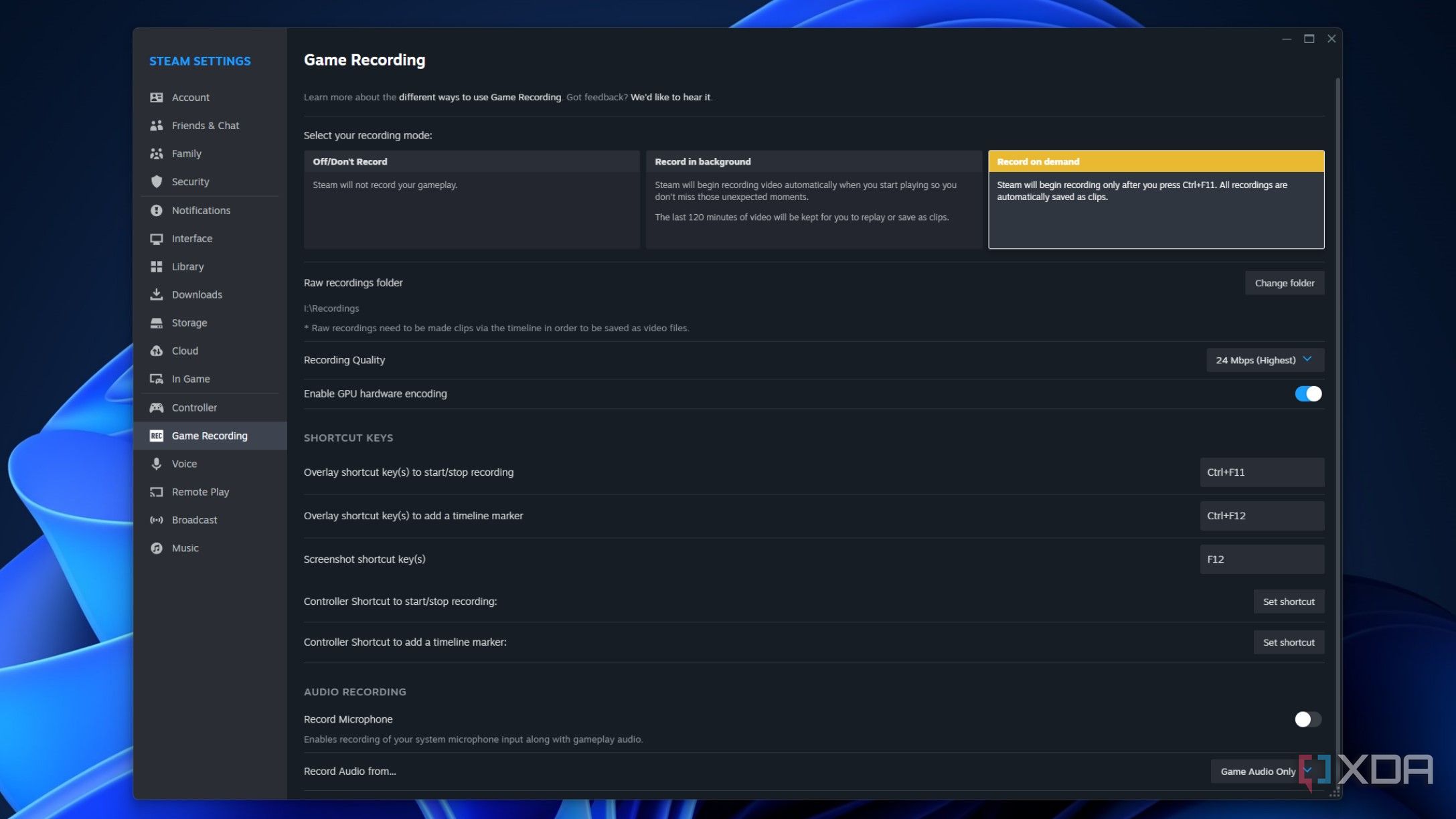This screenshot has width=1456, height=819.
Task: Edit F12 screenshot shortcut field
Action: pyautogui.click(x=1261, y=560)
